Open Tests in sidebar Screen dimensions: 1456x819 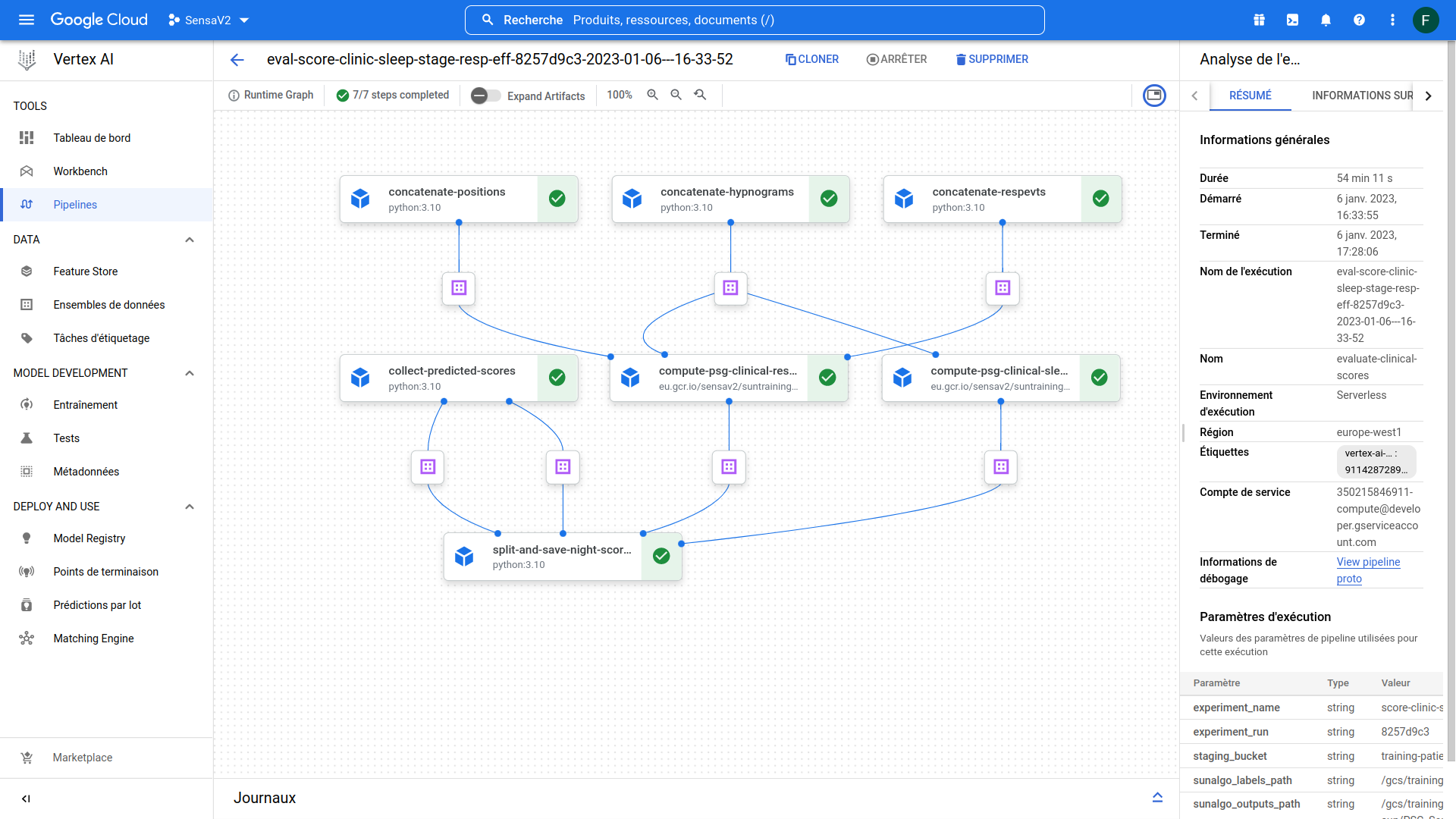pos(106,438)
